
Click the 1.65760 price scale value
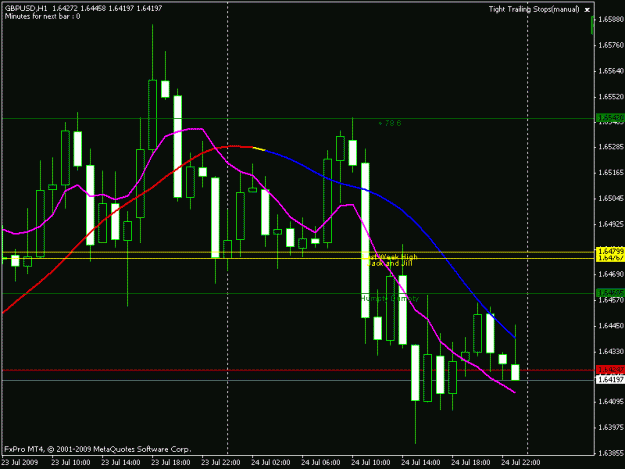click(611, 45)
